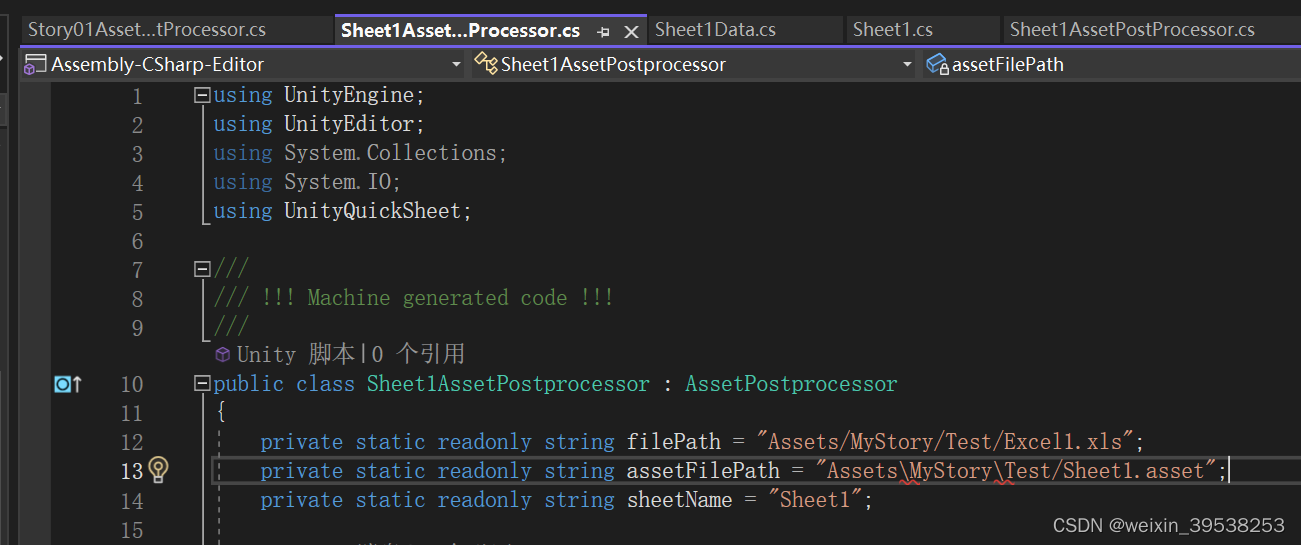Click the 0 references CodeLens link
The height and width of the screenshot is (545, 1301).
pyautogui.click(x=418, y=354)
